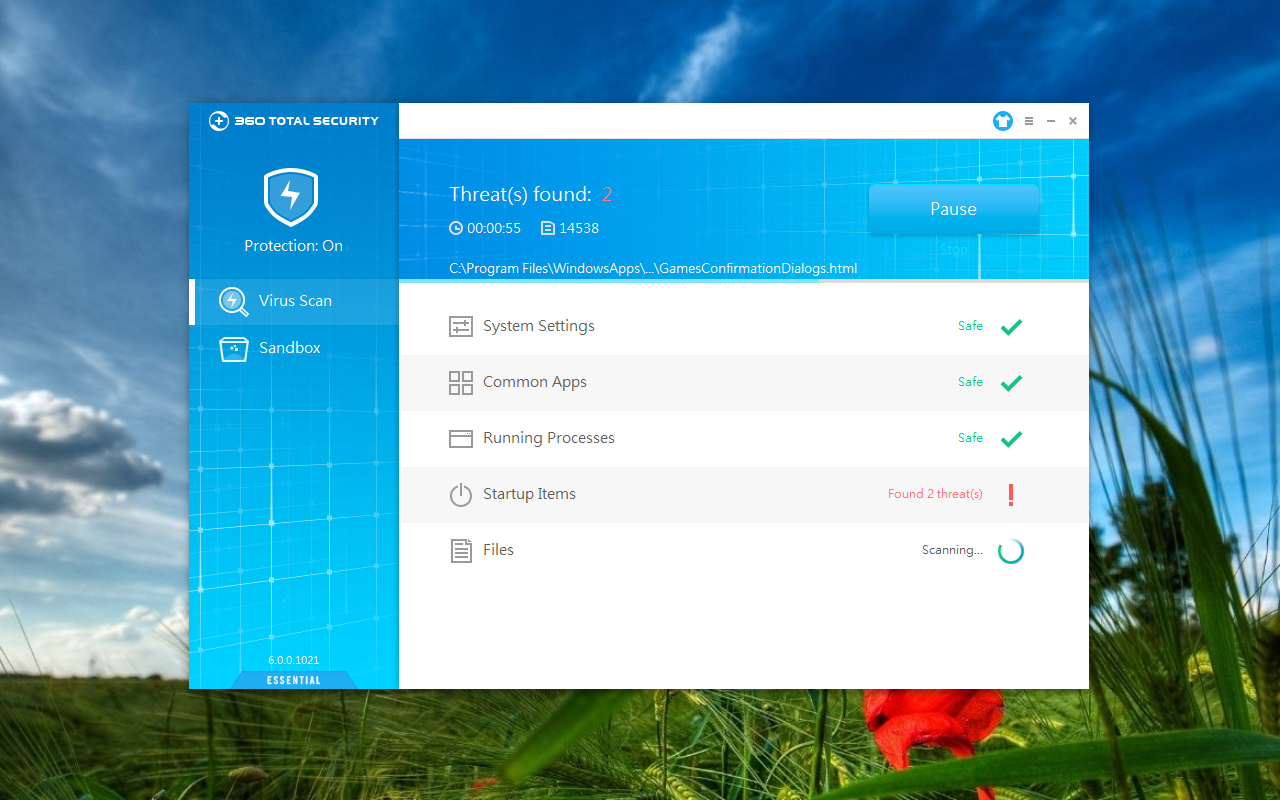Screen dimensions: 1280x800
Task: Click the Files document icon
Action: click(460, 551)
